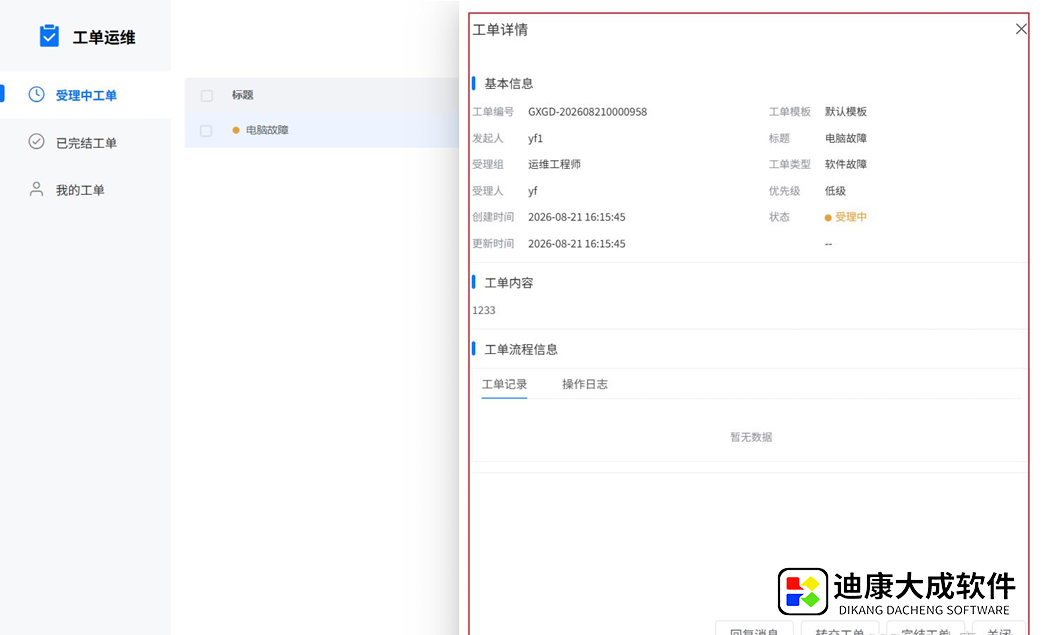Click the 工单模板 field label
The height and width of the screenshot is (635, 1050).
point(790,112)
